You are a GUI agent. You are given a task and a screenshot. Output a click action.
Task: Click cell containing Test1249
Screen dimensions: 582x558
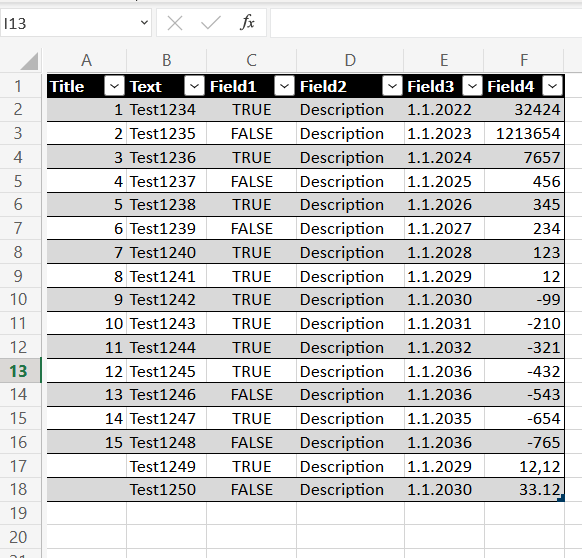[x=167, y=467]
